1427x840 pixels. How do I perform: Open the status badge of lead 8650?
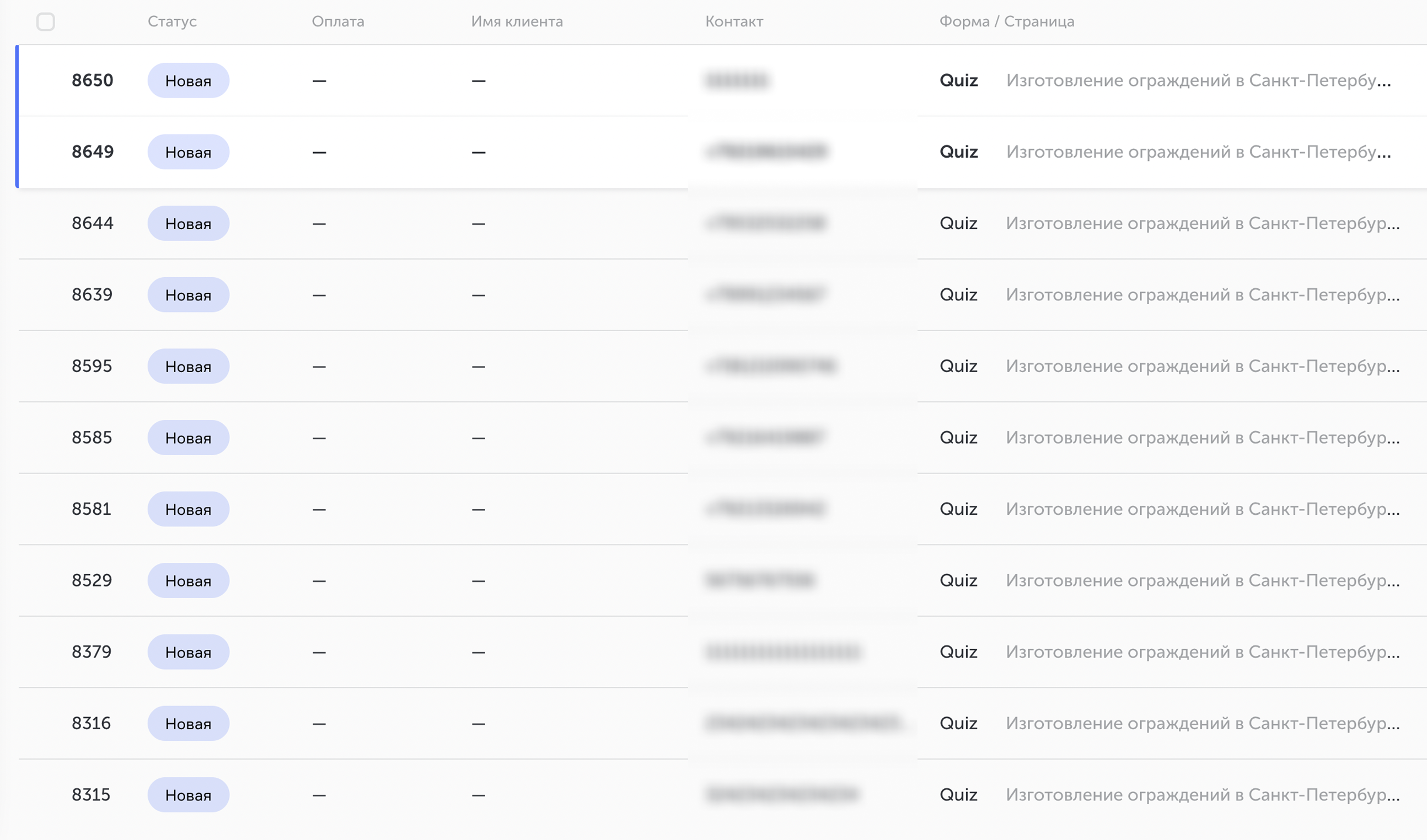(x=188, y=80)
